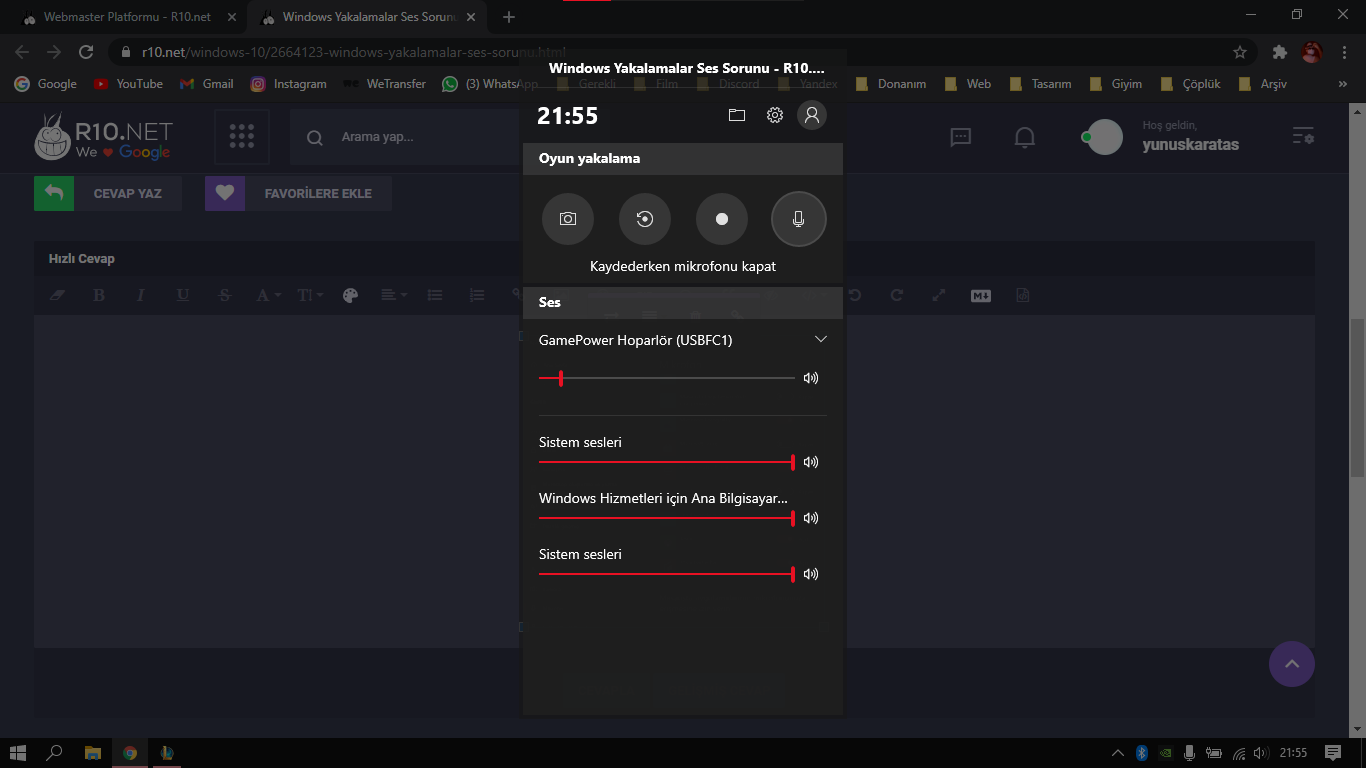This screenshot has width=1366, height=768.
Task: Insert a bulleted list in the editor
Action: click(x=435, y=295)
